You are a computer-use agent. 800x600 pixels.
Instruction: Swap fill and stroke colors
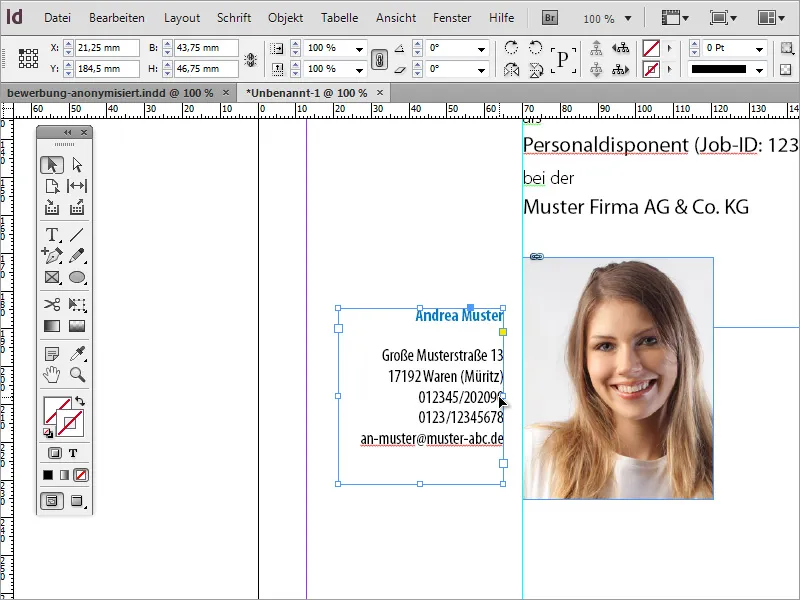pyautogui.click(x=80, y=401)
